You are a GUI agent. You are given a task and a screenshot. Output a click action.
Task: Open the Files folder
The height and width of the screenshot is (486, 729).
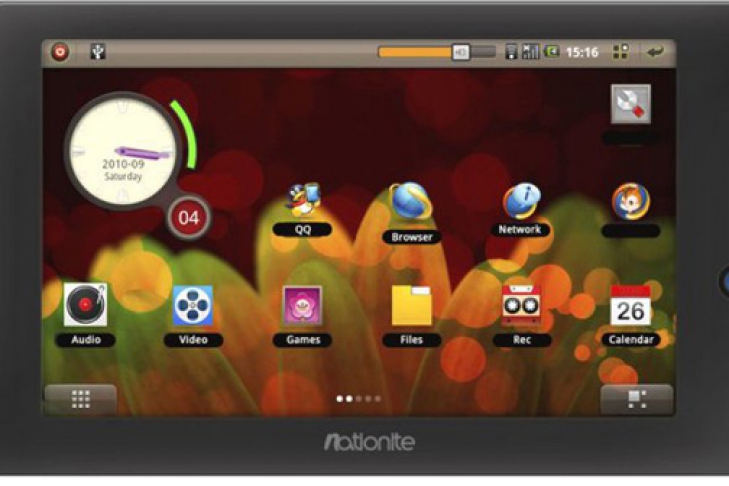(x=411, y=306)
